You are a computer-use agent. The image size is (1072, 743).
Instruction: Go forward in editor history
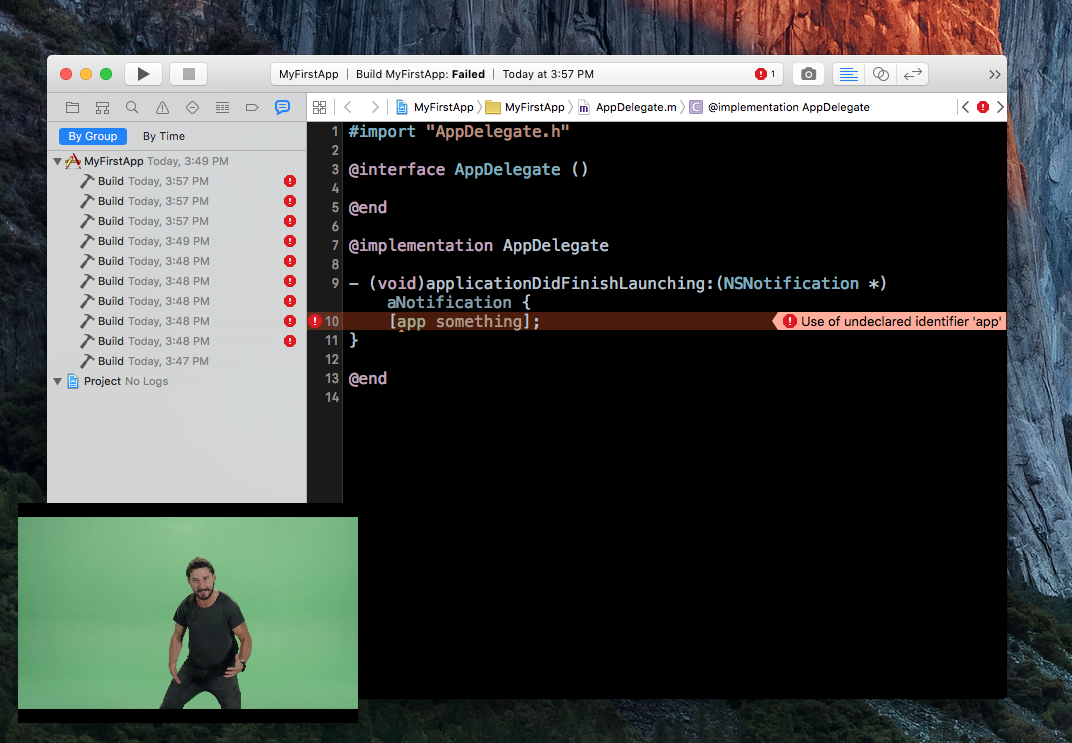375,107
